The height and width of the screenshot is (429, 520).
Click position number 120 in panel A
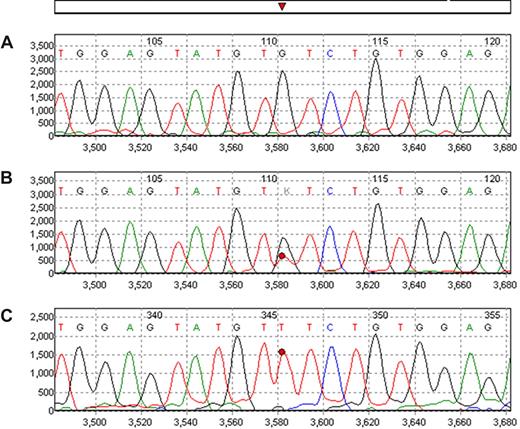(492, 42)
